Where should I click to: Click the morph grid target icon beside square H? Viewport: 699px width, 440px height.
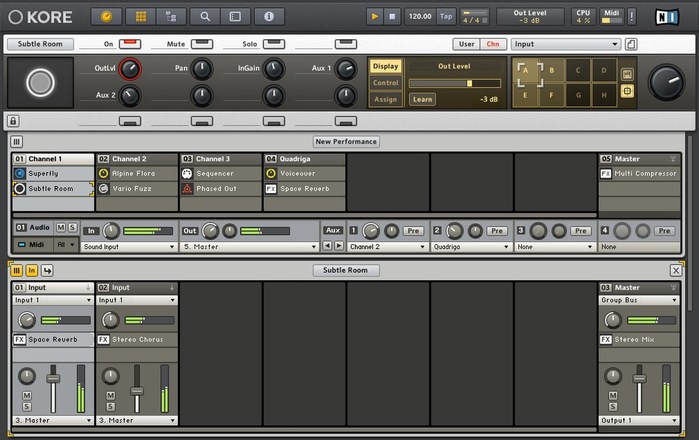tap(627, 91)
